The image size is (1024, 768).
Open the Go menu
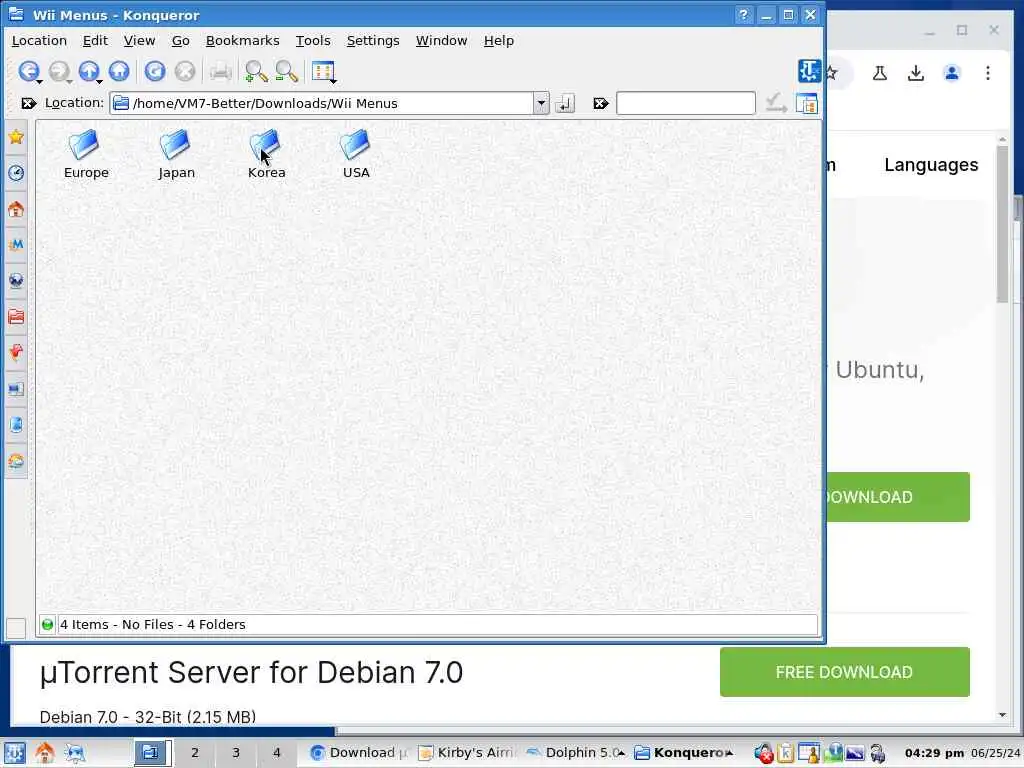[180, 40]
